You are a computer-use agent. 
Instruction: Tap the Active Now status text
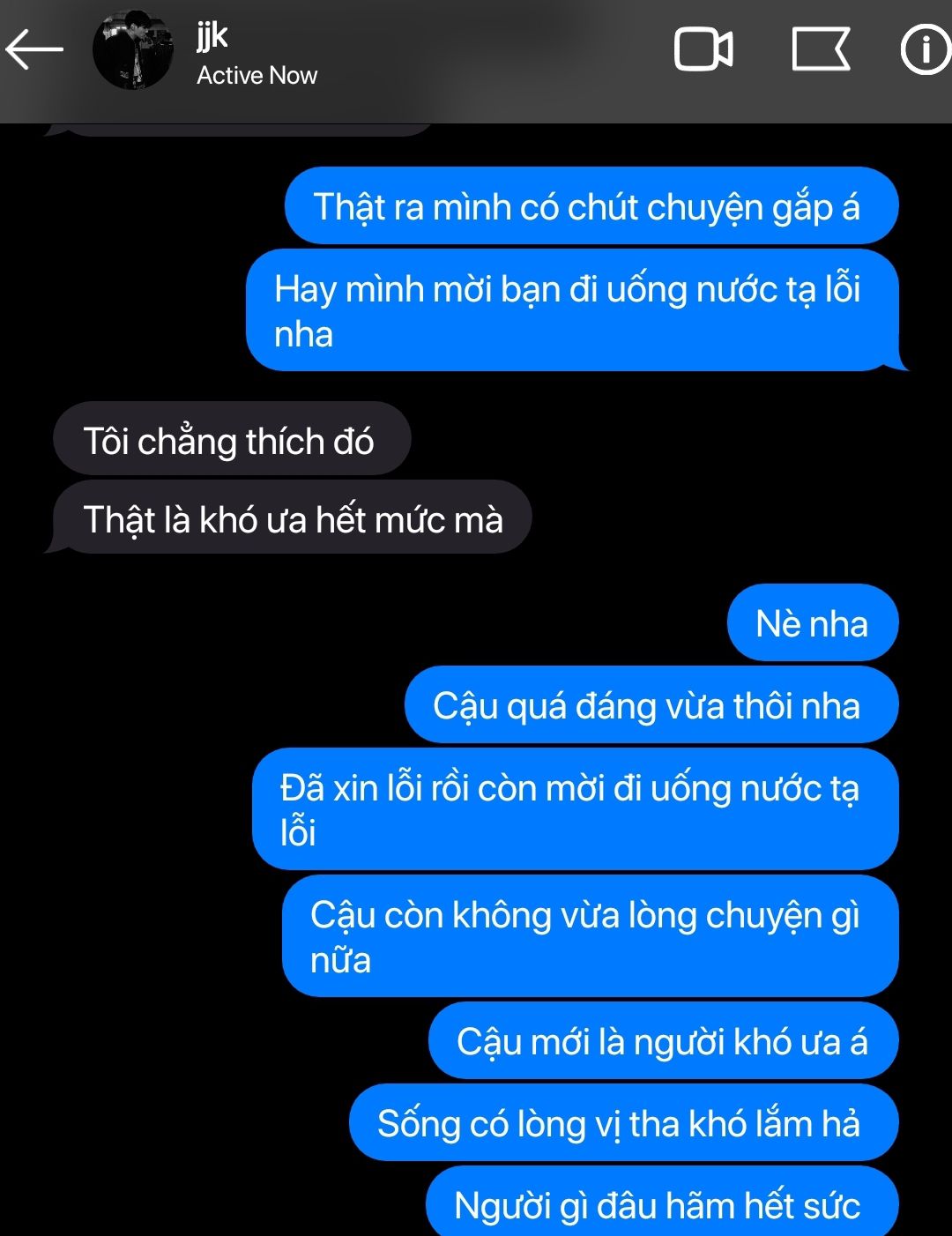[x=257, y=76]
